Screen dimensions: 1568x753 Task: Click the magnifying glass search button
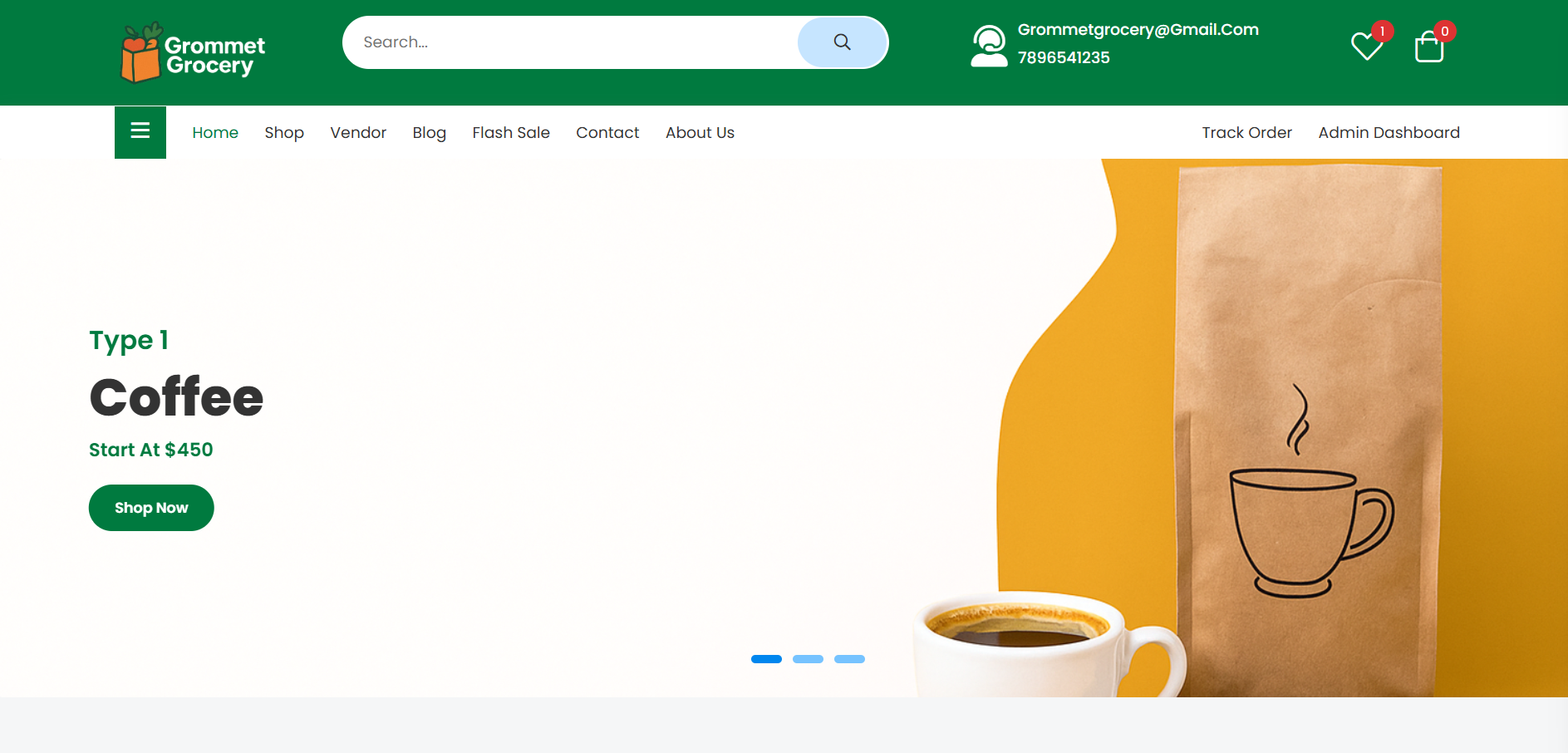coord(842,42)
